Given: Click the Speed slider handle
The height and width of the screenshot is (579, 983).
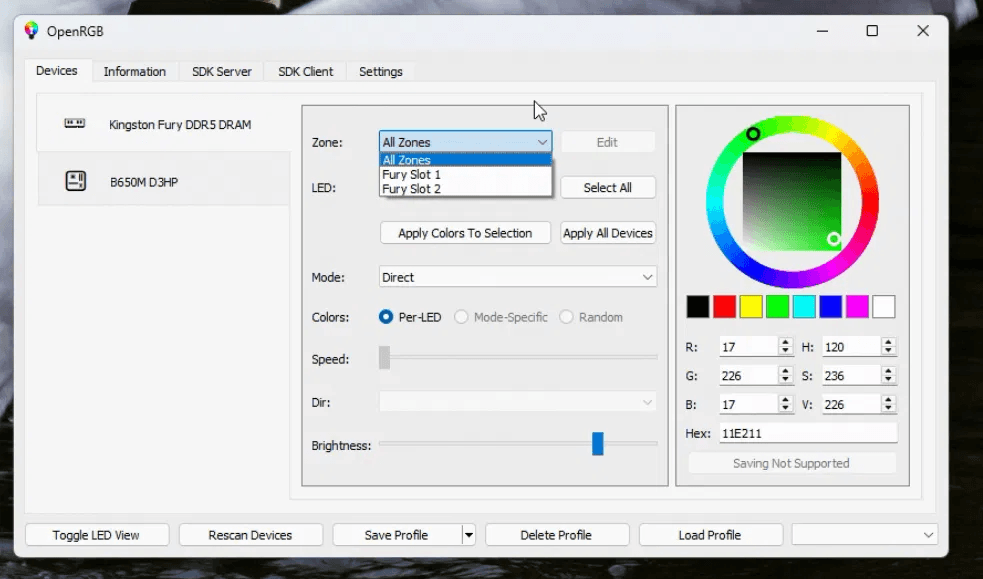Looking at the screenshot, I should click(x=384, y=357).
